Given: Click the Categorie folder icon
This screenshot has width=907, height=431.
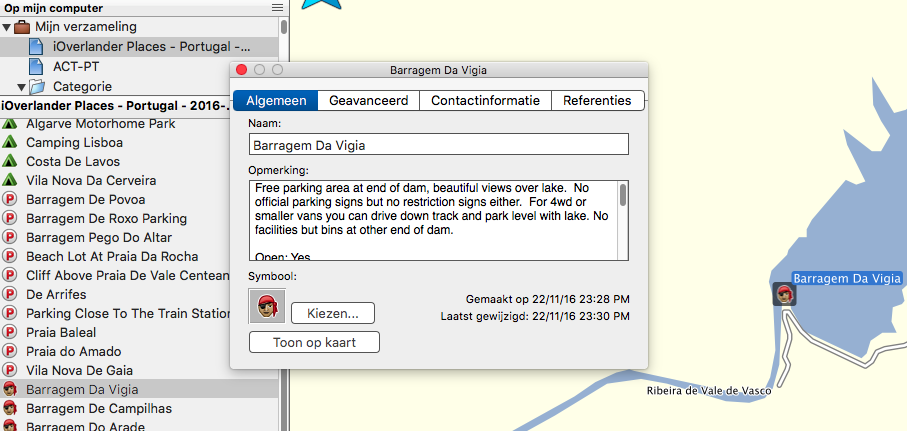Looking at the screenshot, I should pos(37,87).
